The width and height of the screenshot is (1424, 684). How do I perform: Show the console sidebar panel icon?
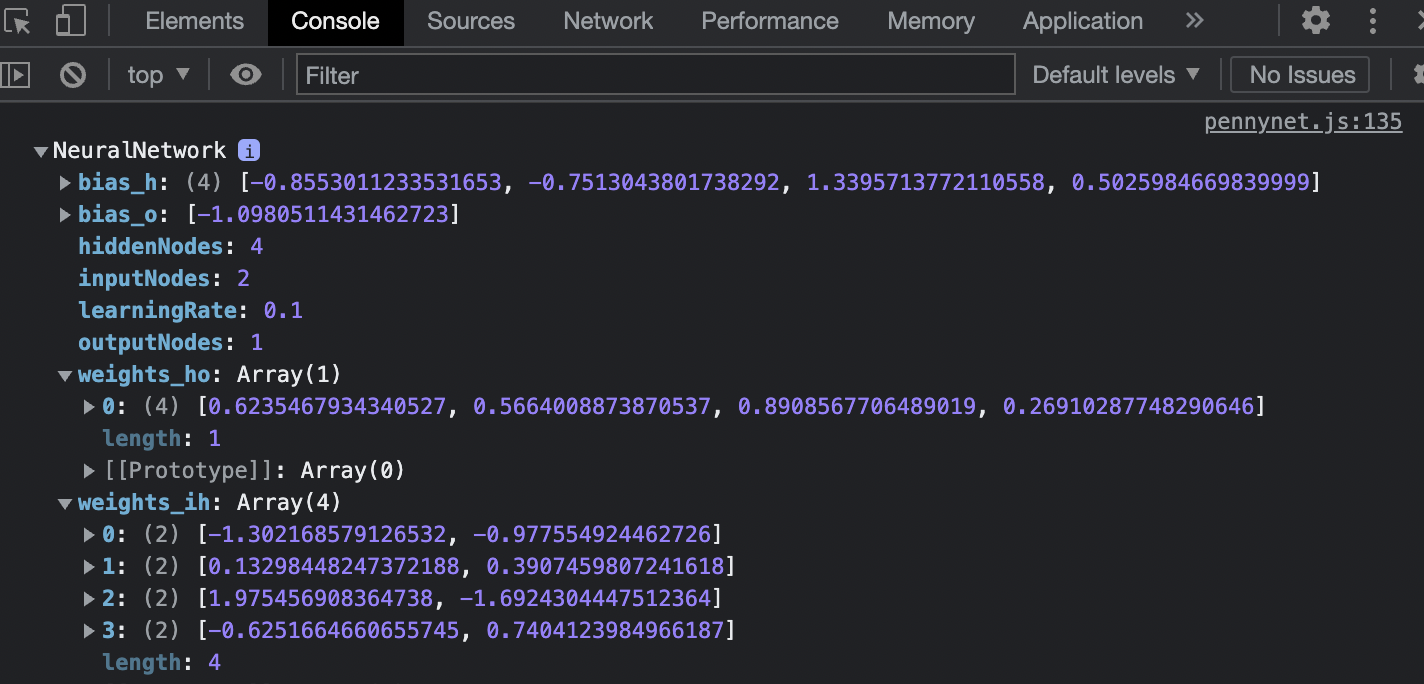click(x=16, y=75)
